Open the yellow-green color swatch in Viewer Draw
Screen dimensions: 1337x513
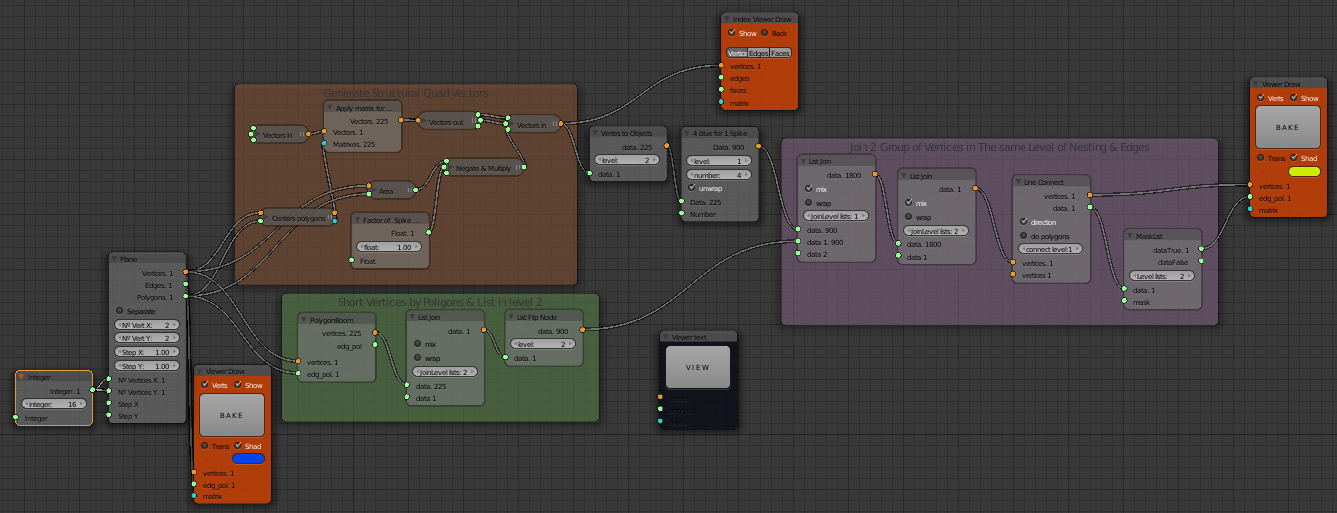[1303, 172]
